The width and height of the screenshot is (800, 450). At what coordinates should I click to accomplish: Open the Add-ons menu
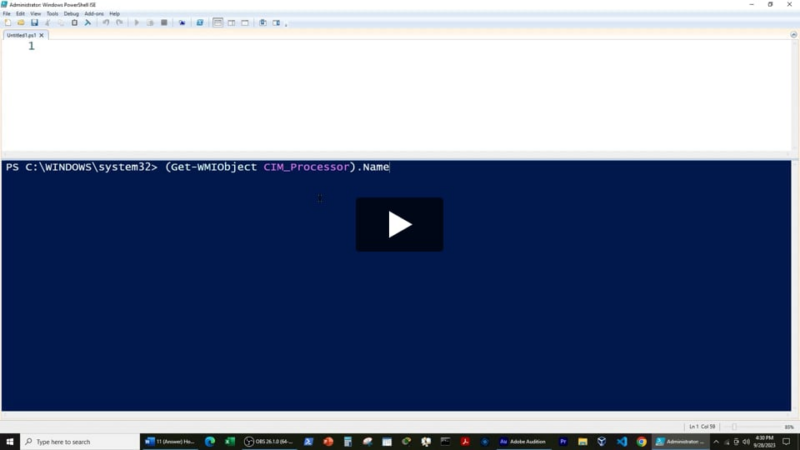point(94,13)
